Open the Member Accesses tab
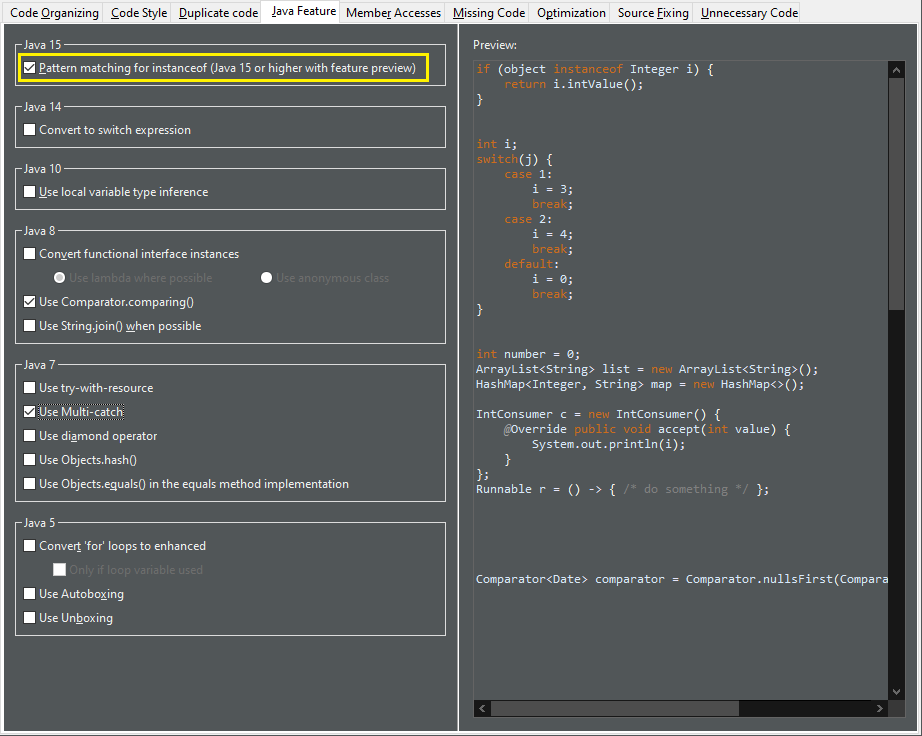The width and height of the screenshot is (922, 736). coord(393,12)
